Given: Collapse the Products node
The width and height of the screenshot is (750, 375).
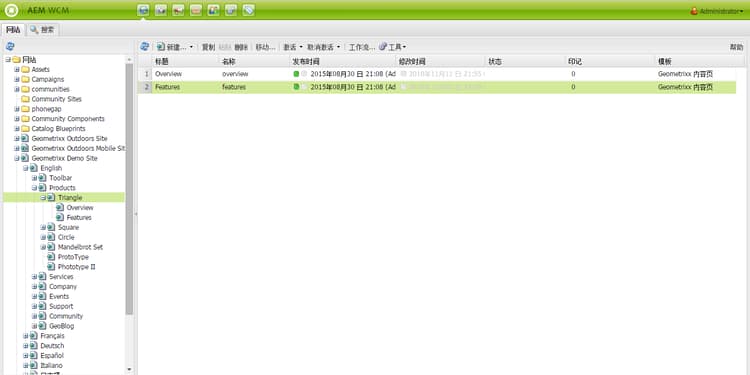Looking at the screenshot, I should tap(34, 188).
